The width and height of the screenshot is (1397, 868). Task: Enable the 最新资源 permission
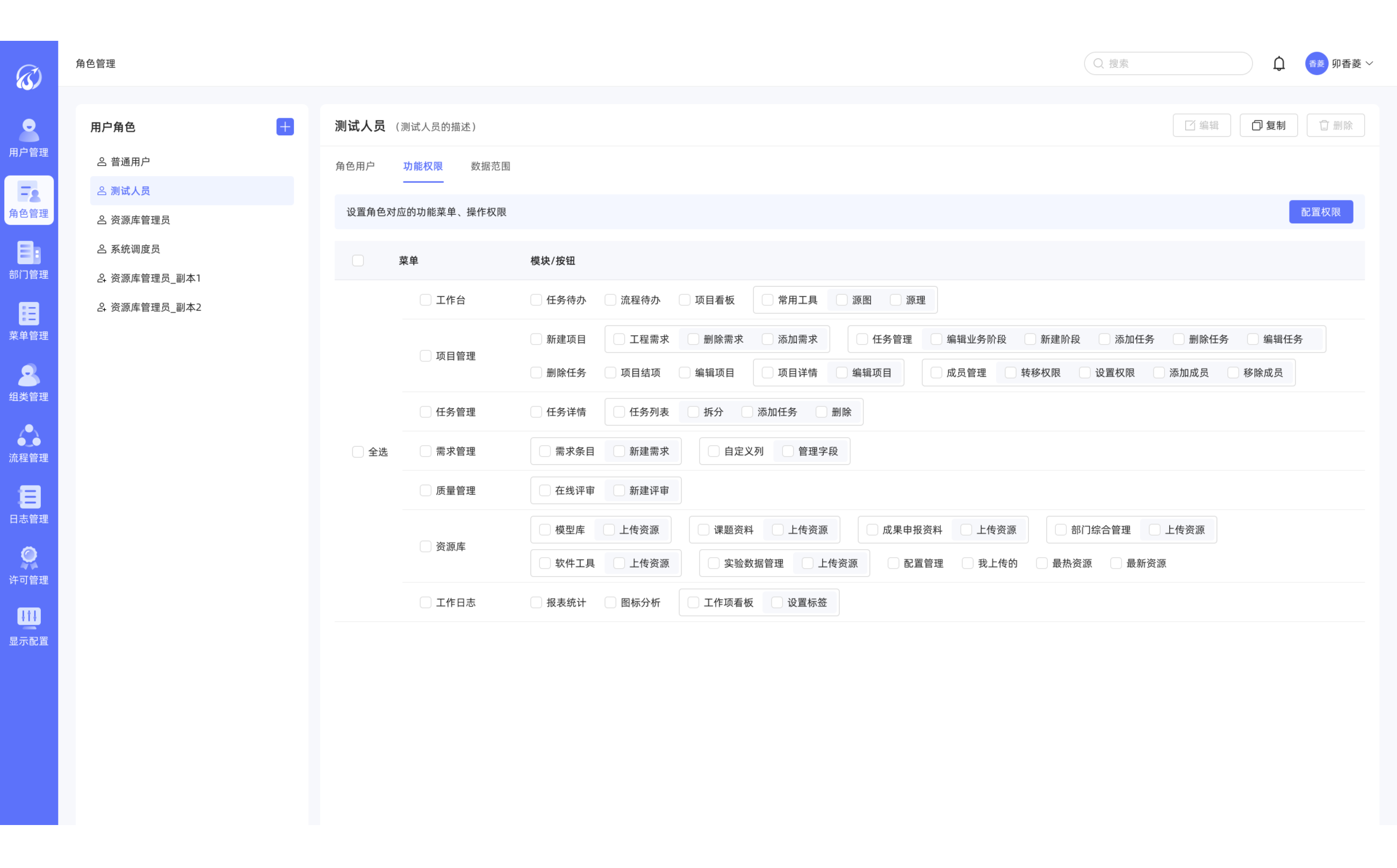(x=1115, y=563)
